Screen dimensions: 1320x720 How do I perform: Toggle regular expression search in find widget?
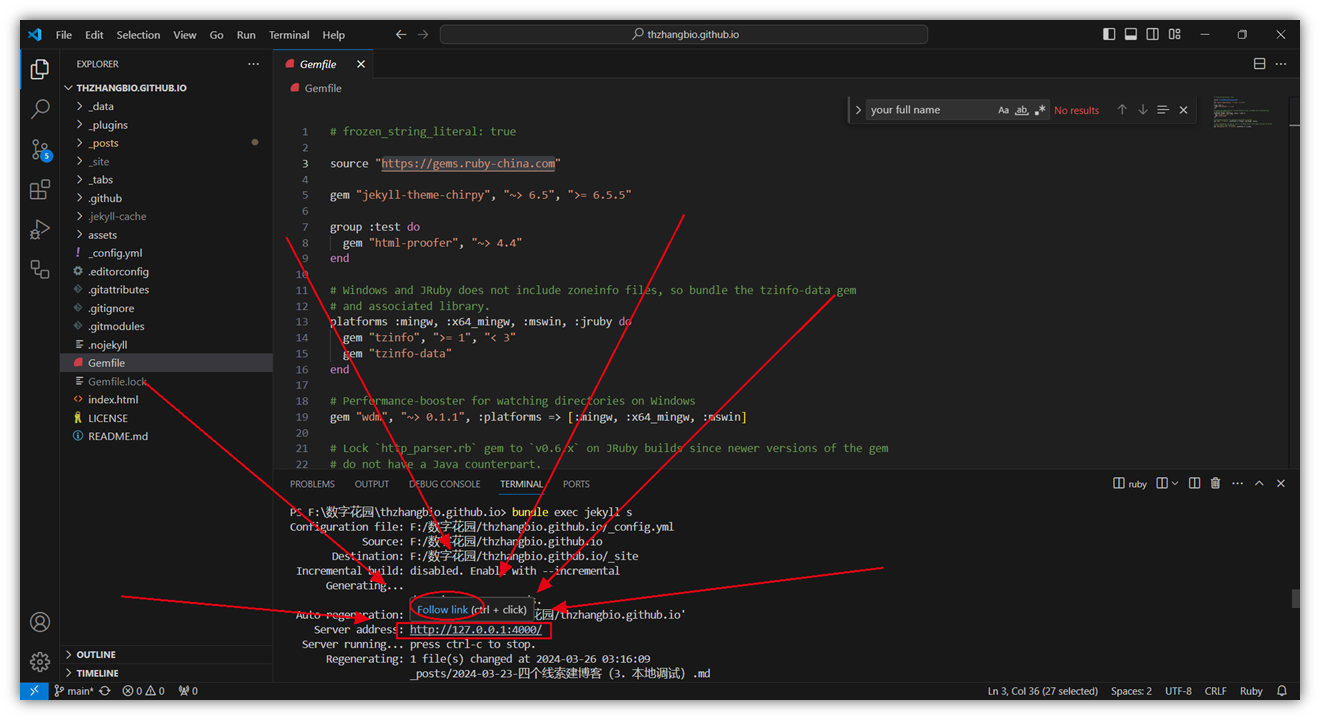1040,110
